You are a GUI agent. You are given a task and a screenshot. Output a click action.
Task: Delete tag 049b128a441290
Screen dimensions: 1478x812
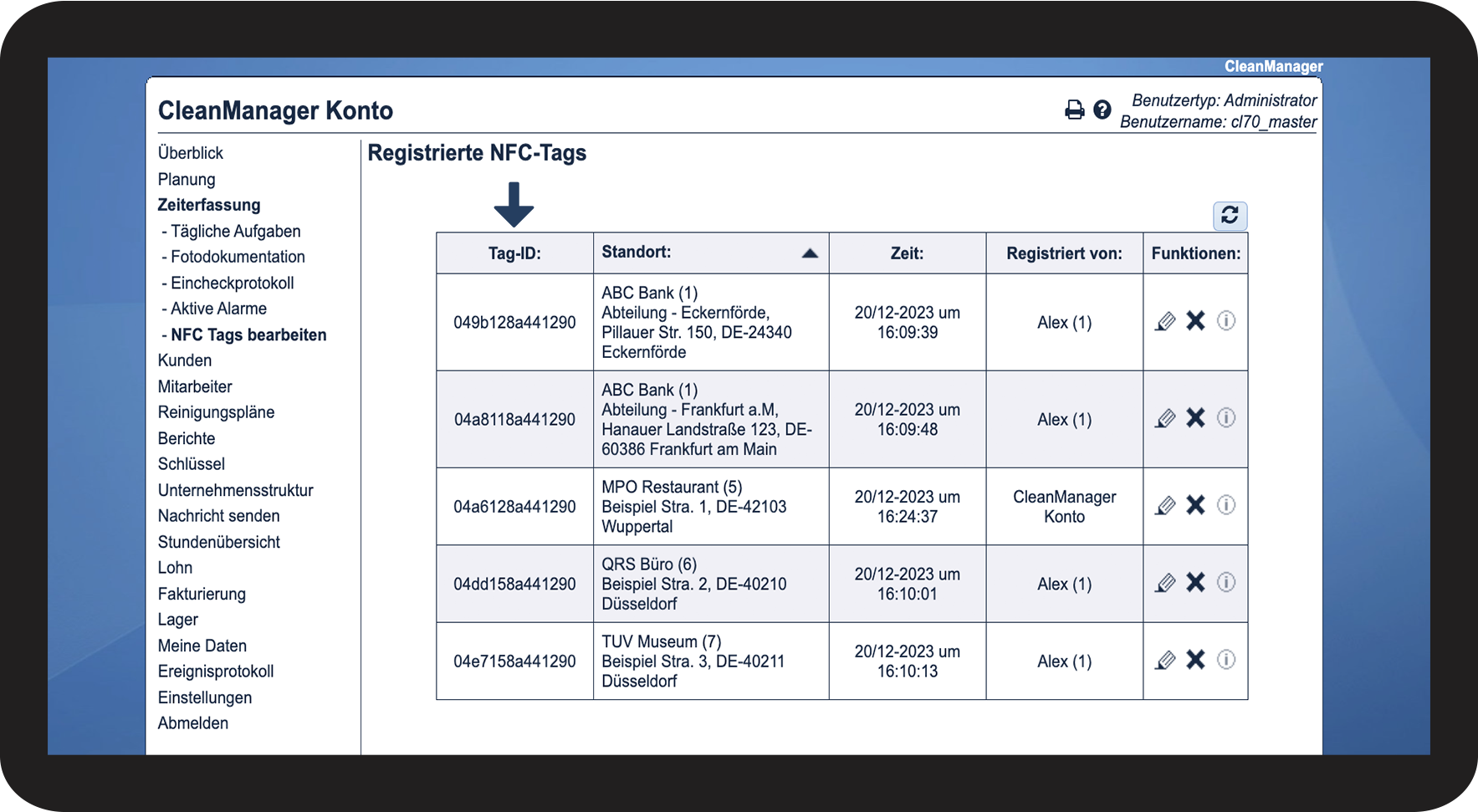(1196, 321)
